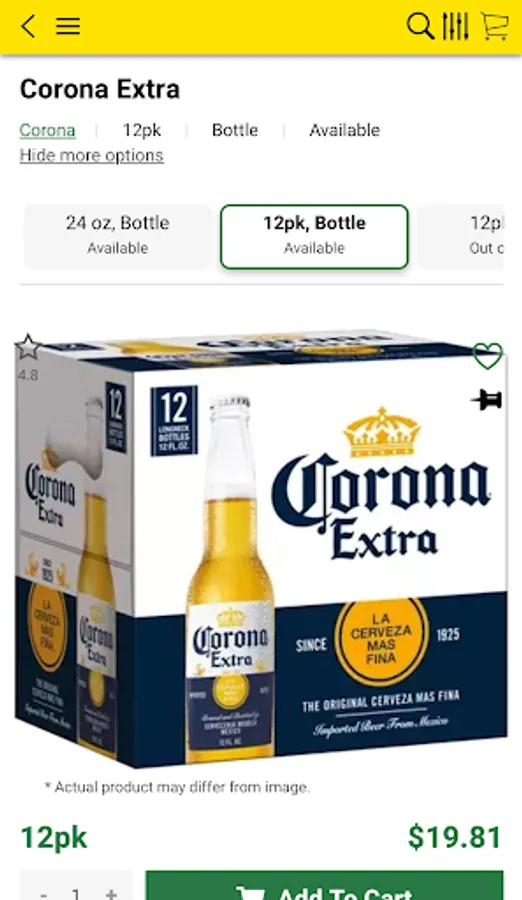Open the hamburger menu
This screenshot has width=522, height=900.
[68, 26]
